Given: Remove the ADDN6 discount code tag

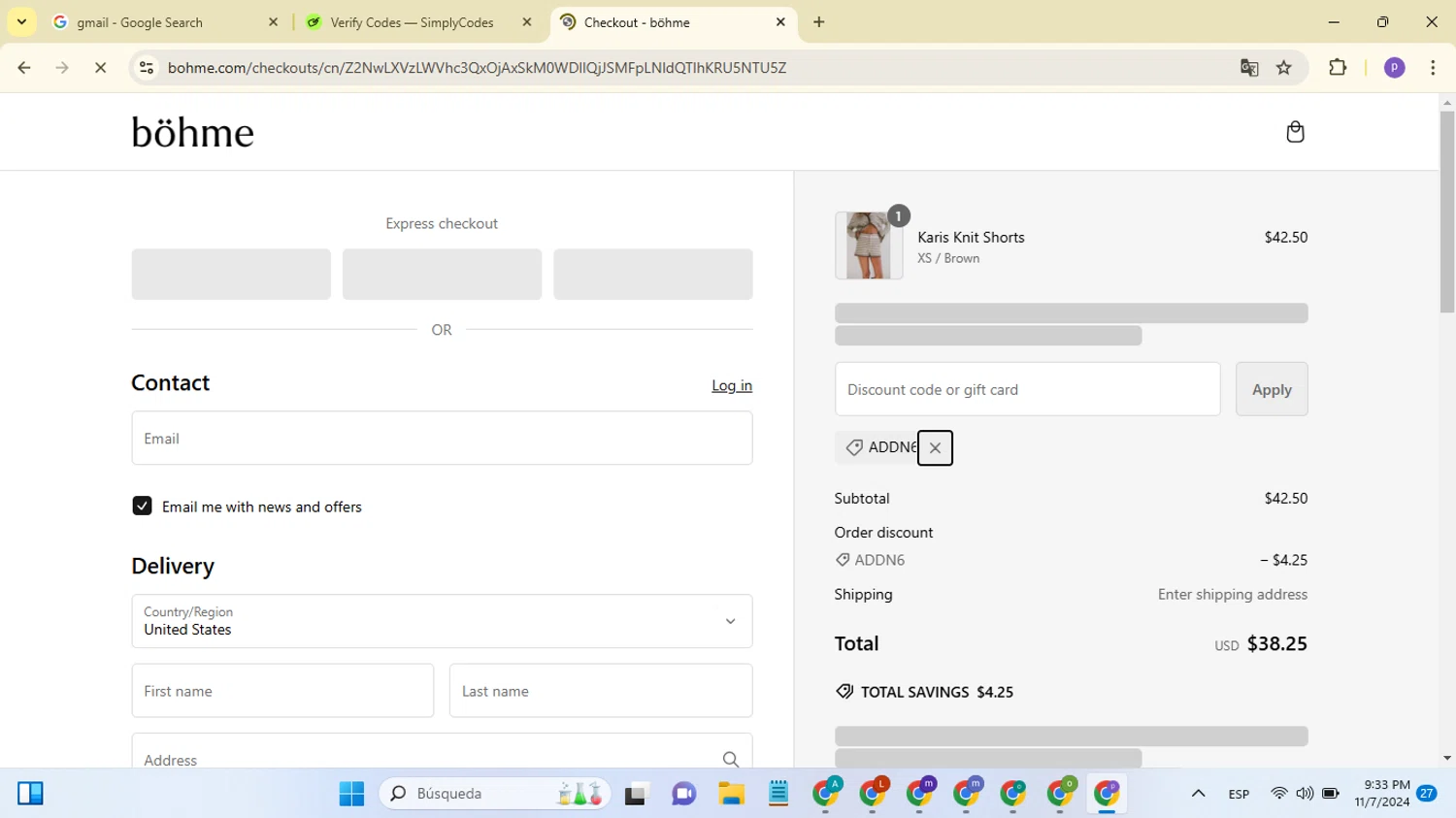Looking at the screenshot, I should coord(935,447).
